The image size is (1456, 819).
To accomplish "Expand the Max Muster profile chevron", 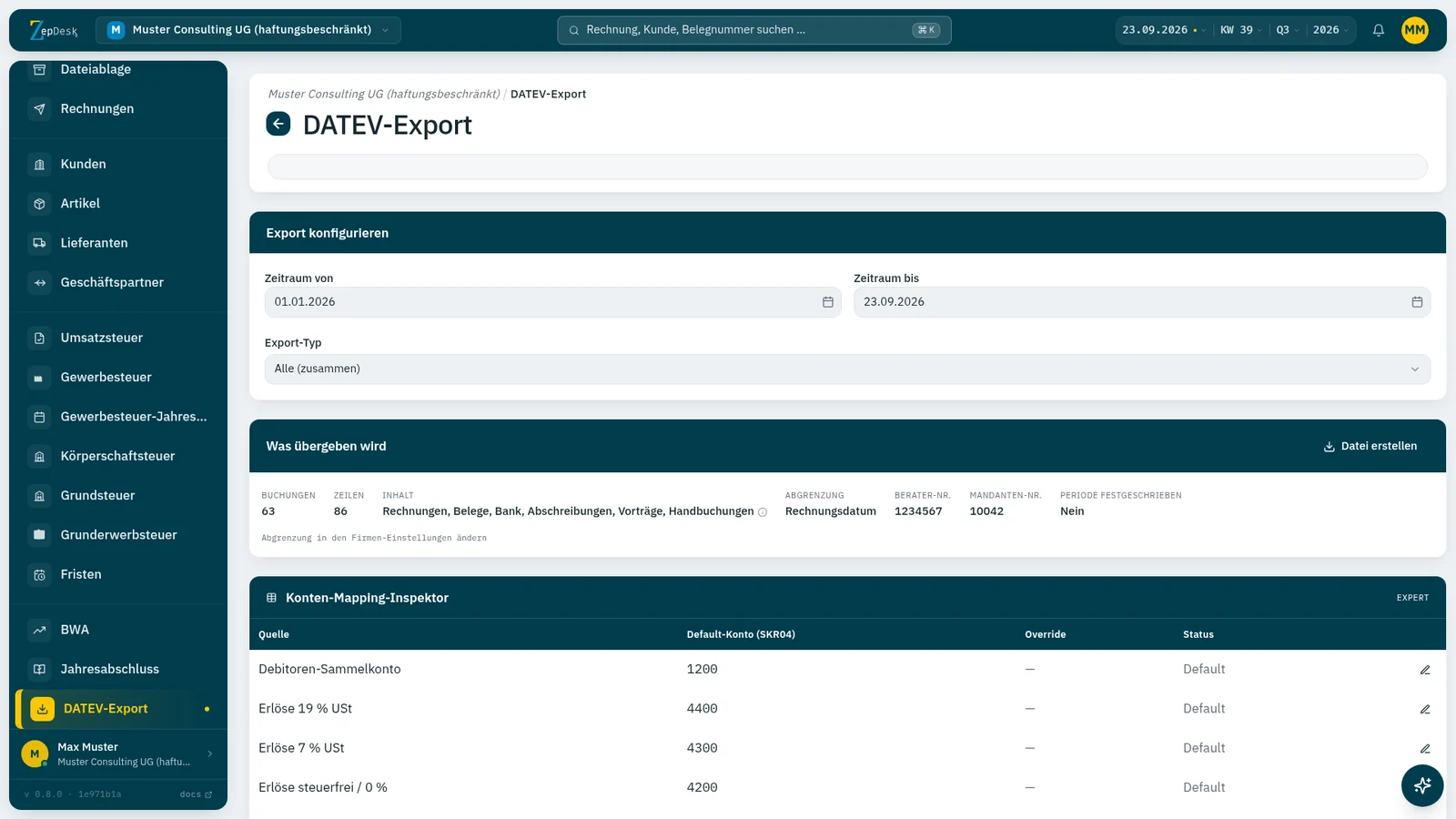I will (210, 753).
